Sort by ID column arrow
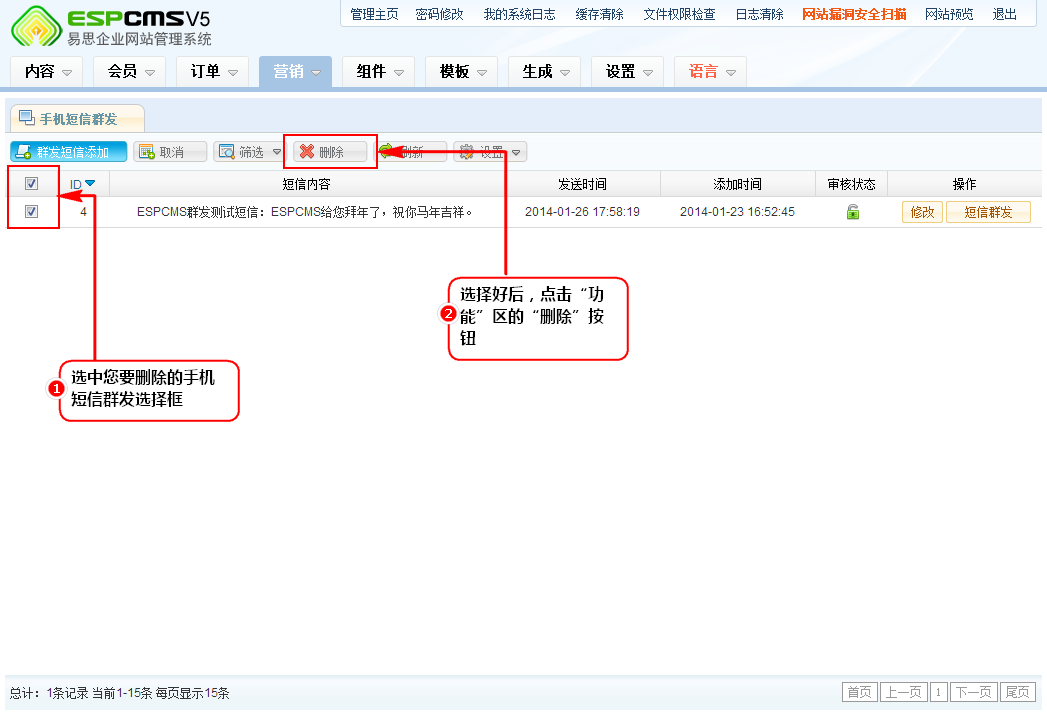This screenshot has width=1047, height=712. (x=90, y=184)
